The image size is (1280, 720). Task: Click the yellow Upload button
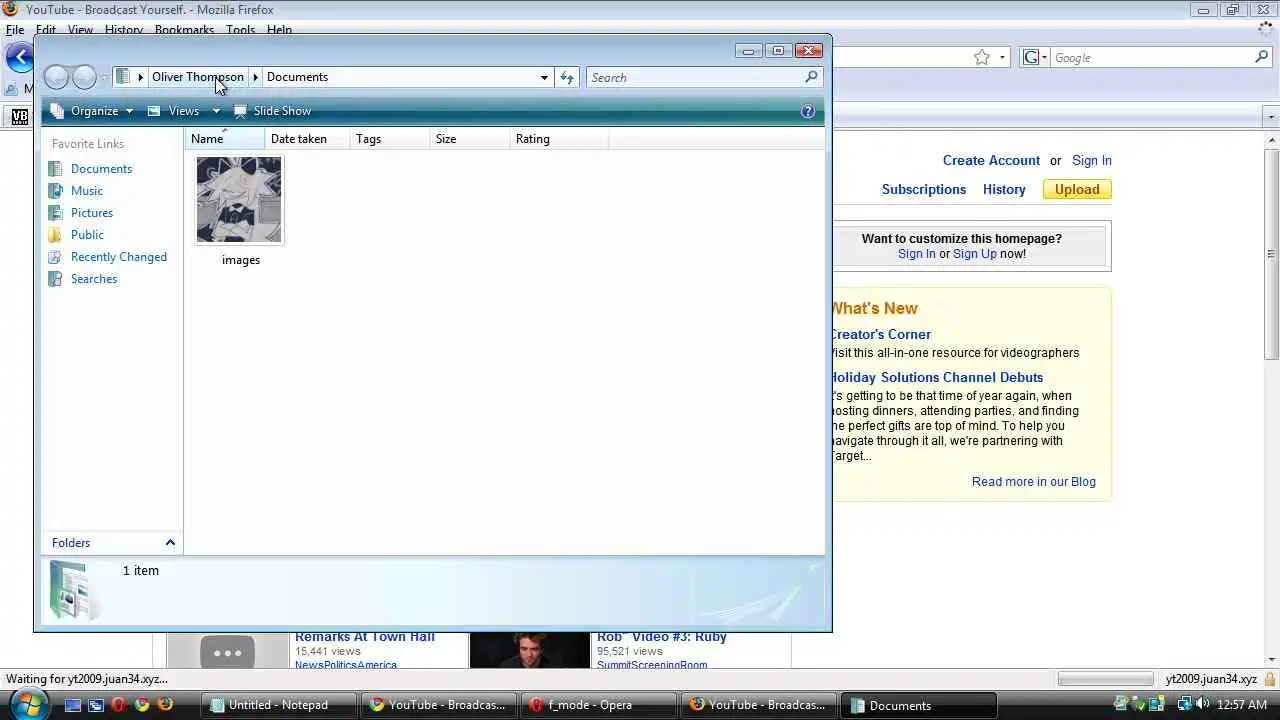click(x=1077, y=189)
